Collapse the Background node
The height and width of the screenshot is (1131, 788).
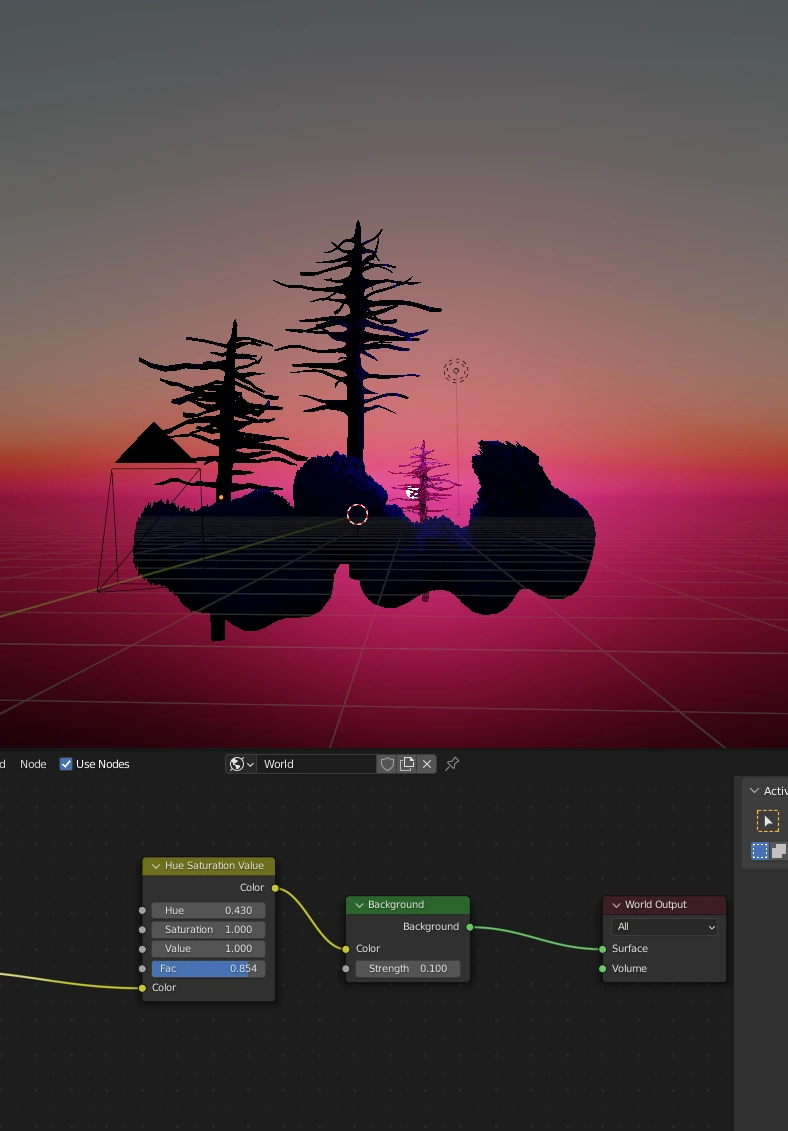click(359, 905)
